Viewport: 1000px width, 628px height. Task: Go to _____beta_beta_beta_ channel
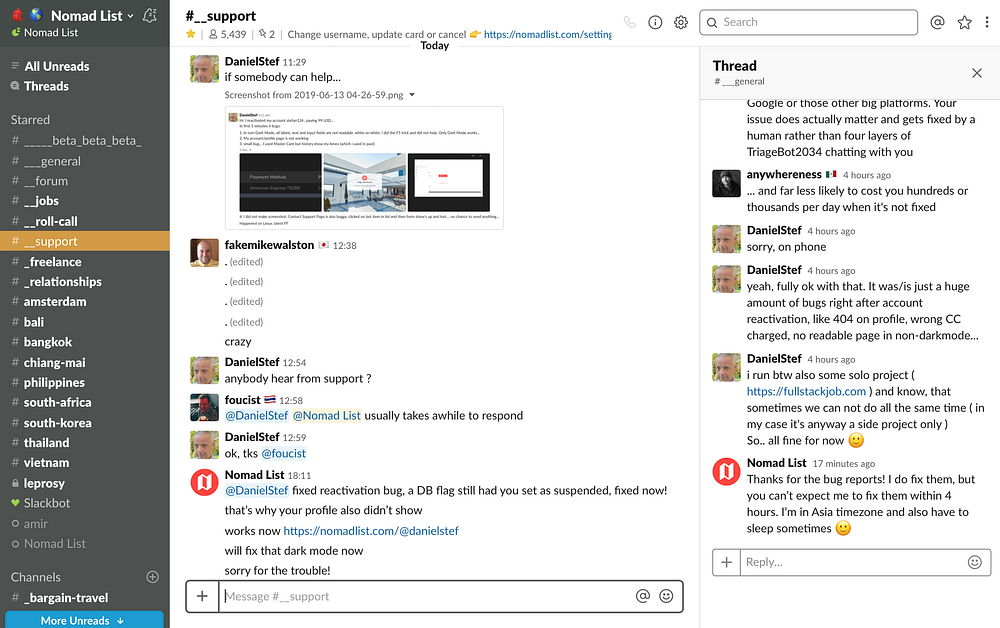point(85,141)
